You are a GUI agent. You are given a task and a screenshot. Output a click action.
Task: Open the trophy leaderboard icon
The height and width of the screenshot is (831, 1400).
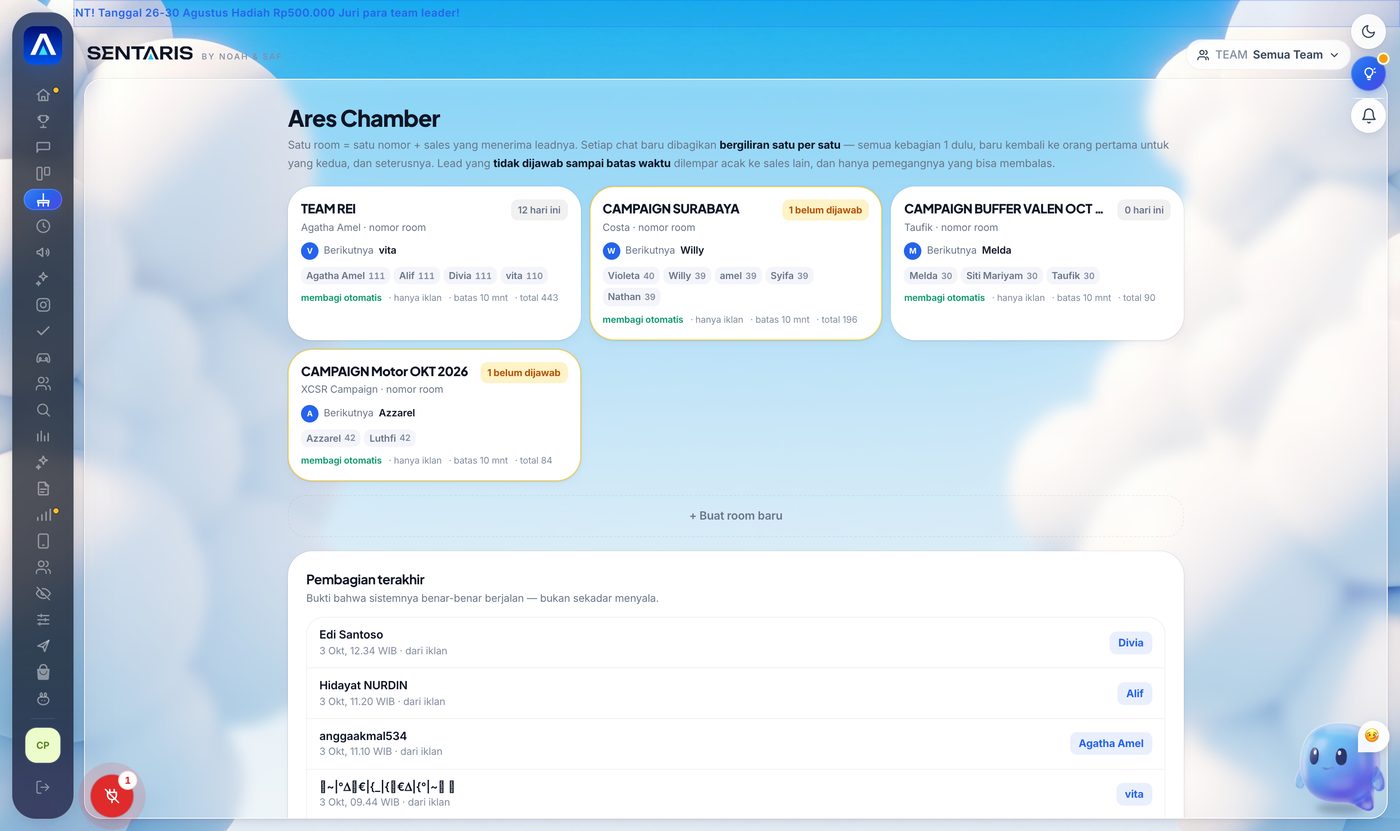(x=43, y=121)
